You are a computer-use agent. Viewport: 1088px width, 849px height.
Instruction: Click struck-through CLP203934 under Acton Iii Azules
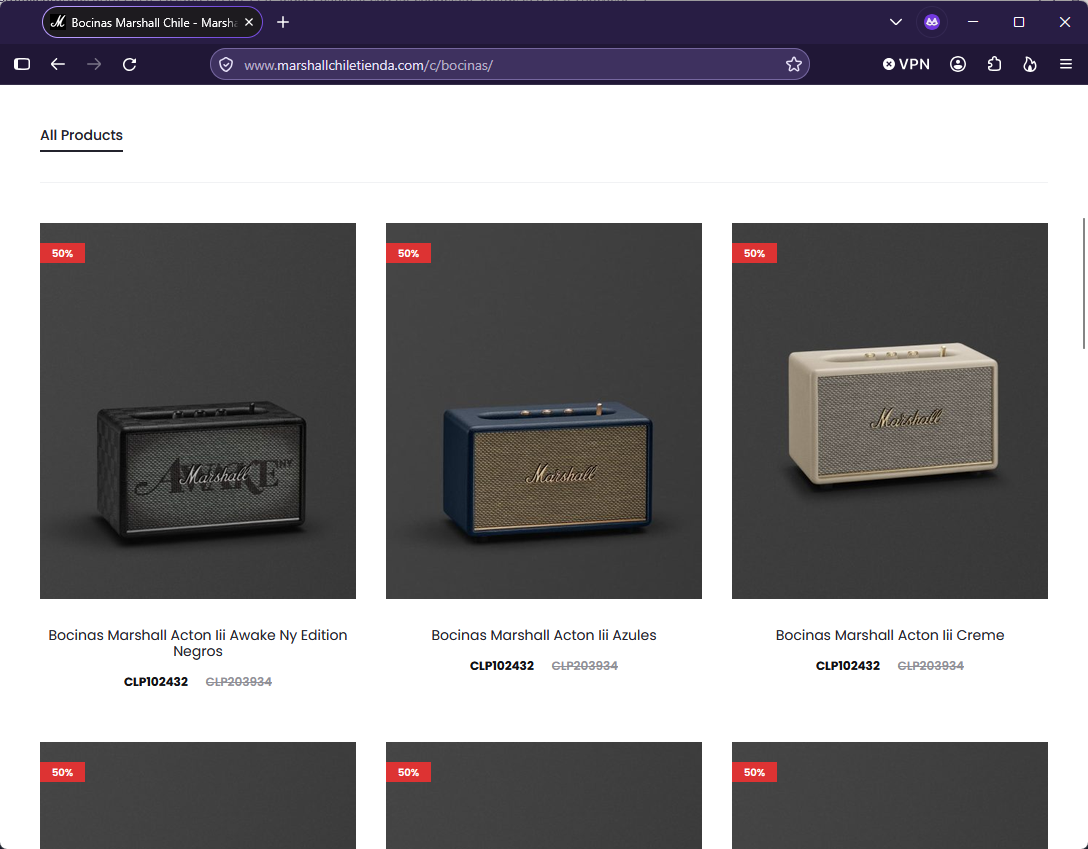click(x=585, y=666)
